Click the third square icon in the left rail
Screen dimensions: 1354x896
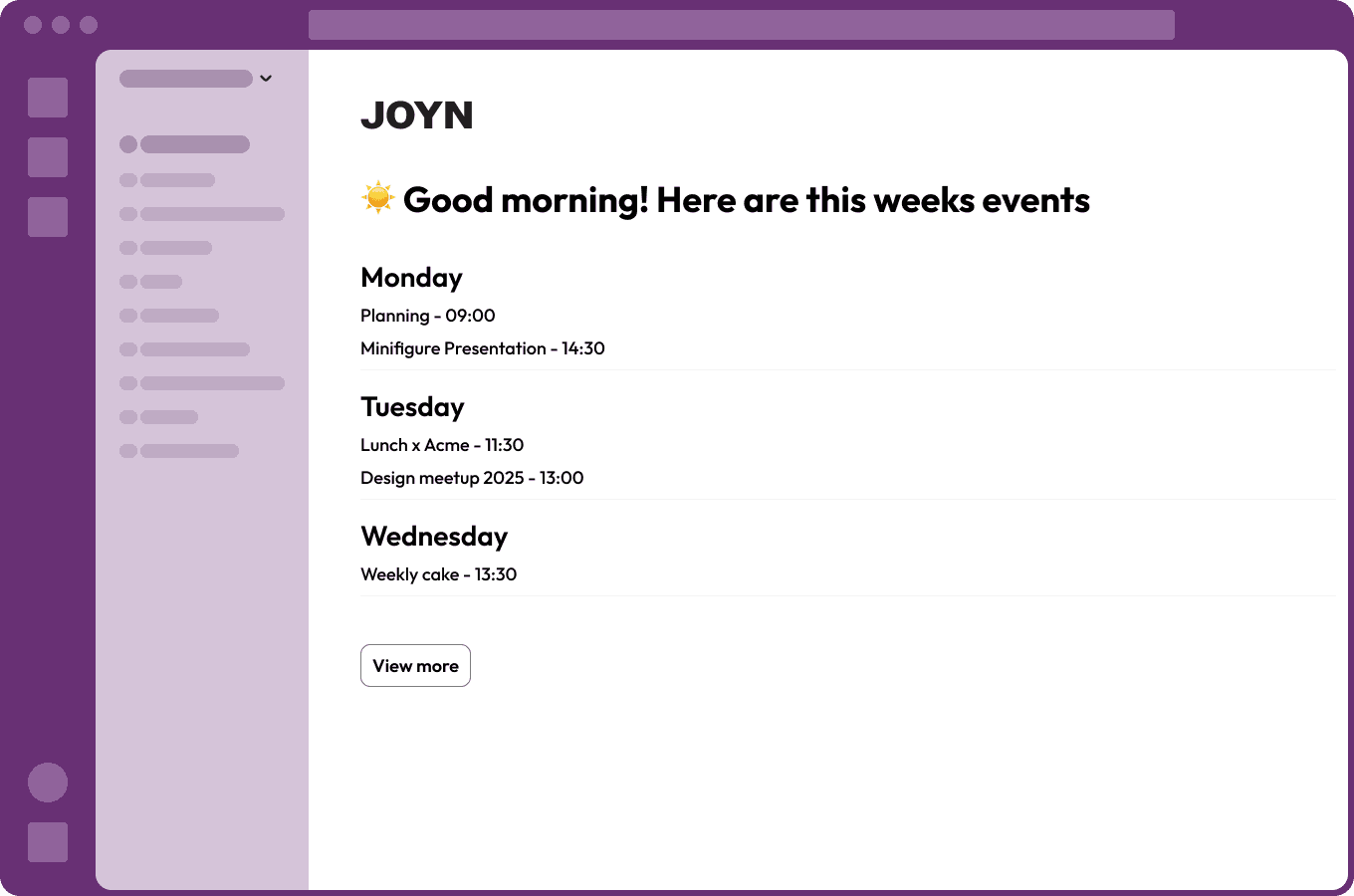coord(48,217)
